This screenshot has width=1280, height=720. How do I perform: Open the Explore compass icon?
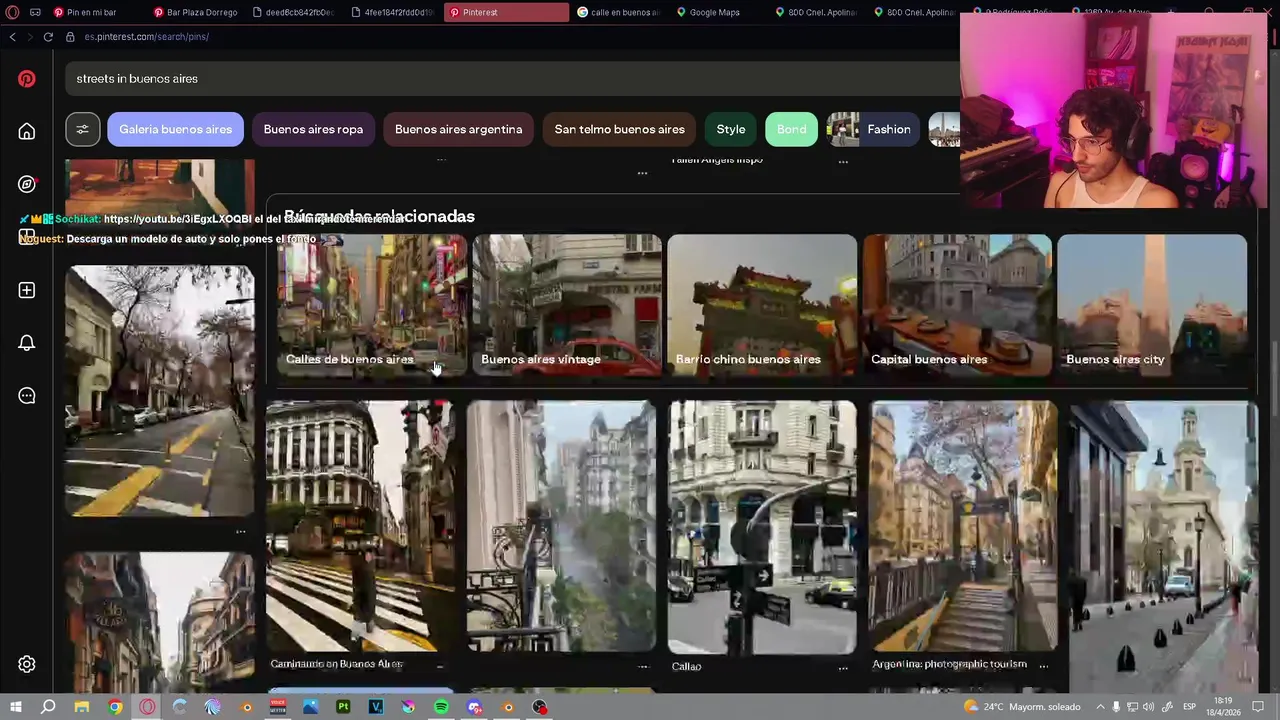tap(27, 184)
